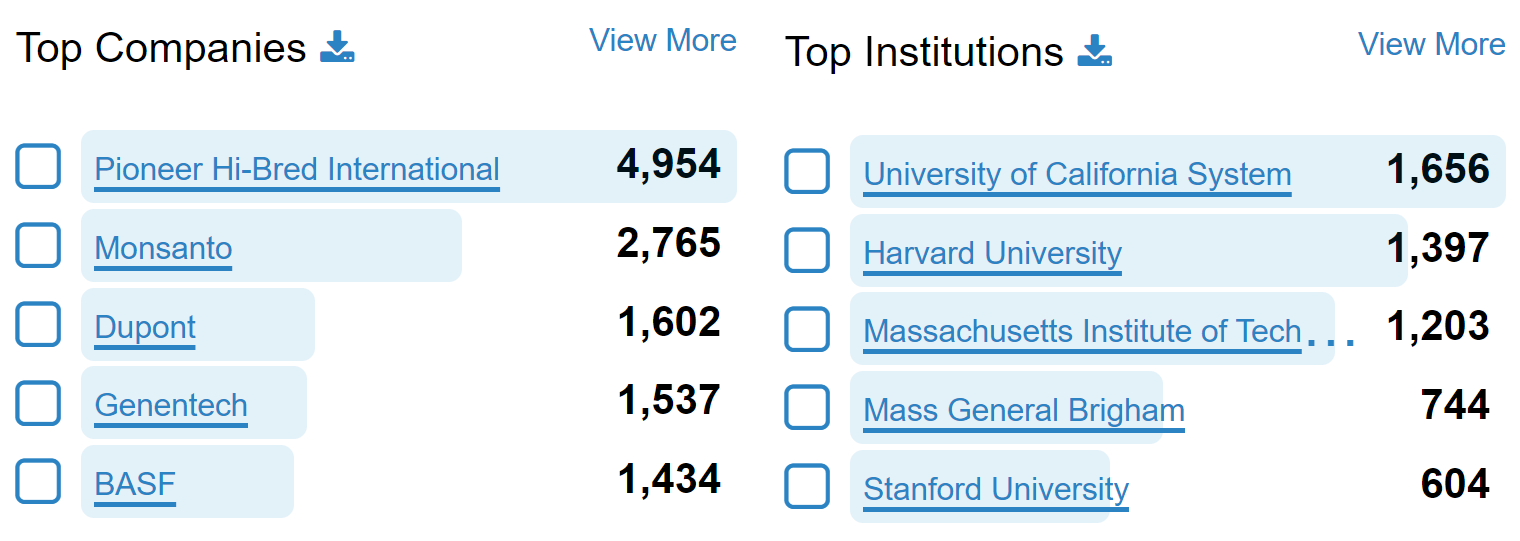Open View More for Top Companies
Screen dimensions: 1520x541
[662, 40]
